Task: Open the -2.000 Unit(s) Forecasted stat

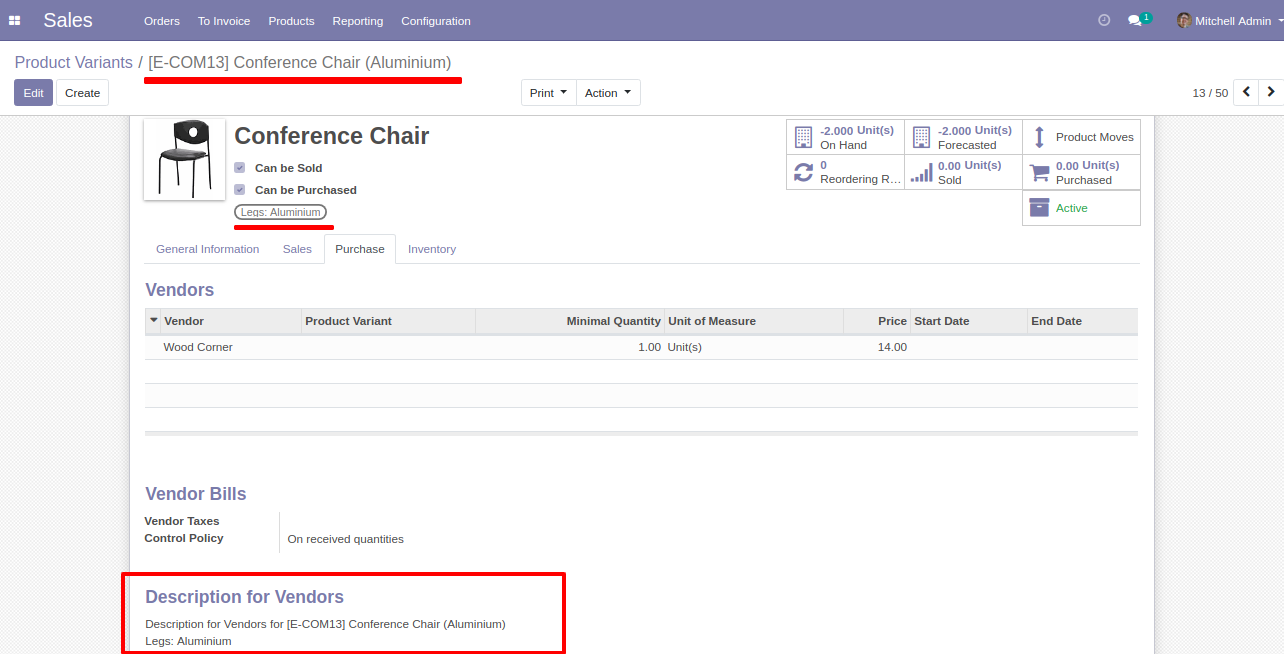Action: [x=963, y=137]
